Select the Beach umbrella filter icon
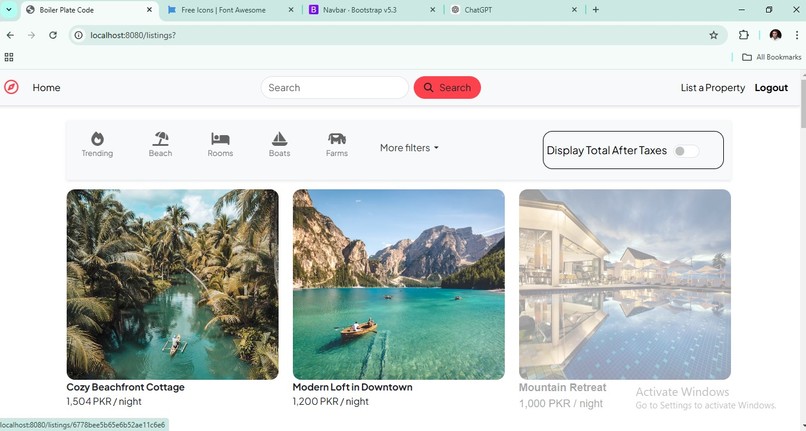Viewport: 806px width, 431px height. tap(160, 138)
